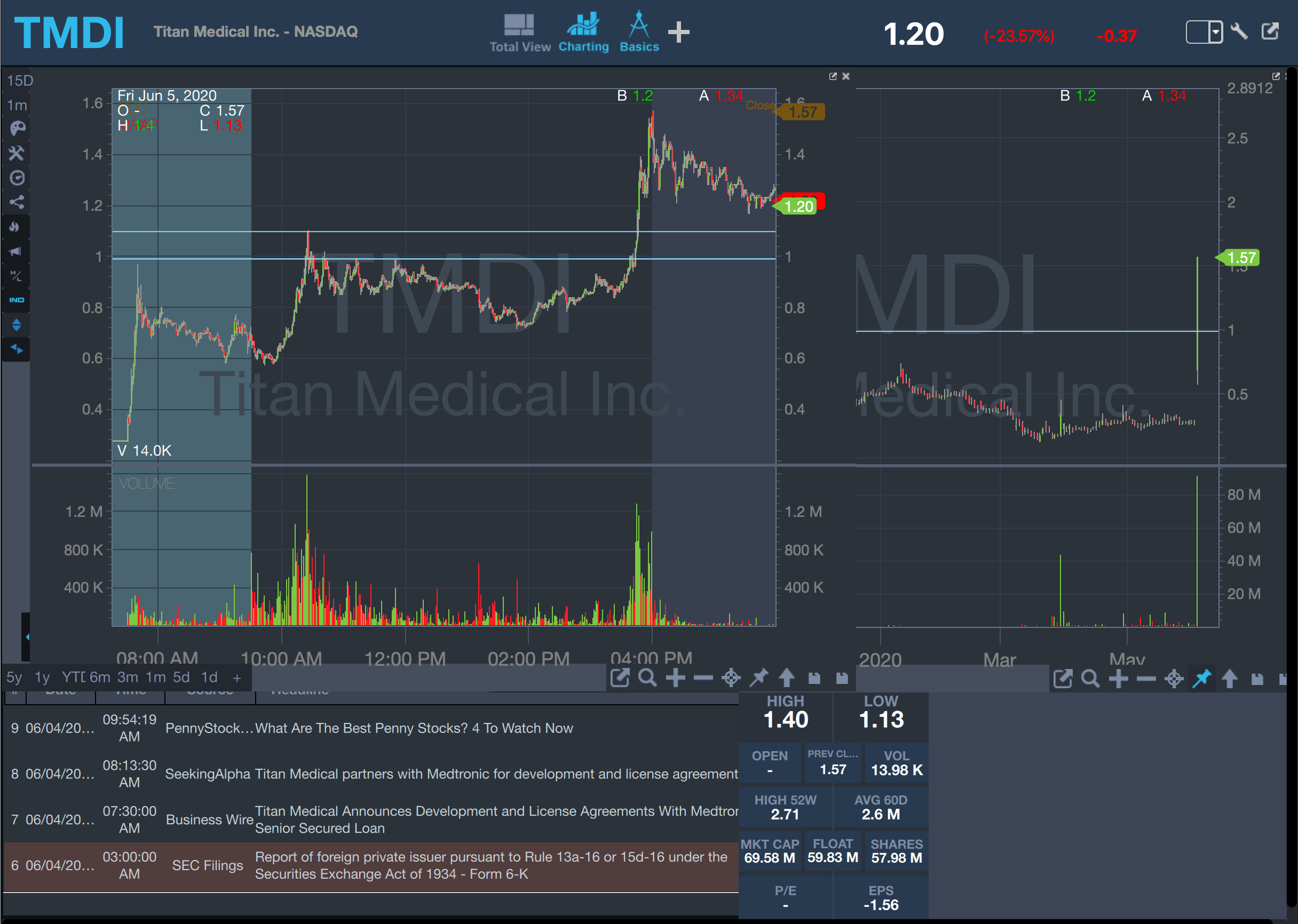The height and width of the screenshot is (924, 1298).
Task: Click the plus button to add view
Action: pos(678,33)
